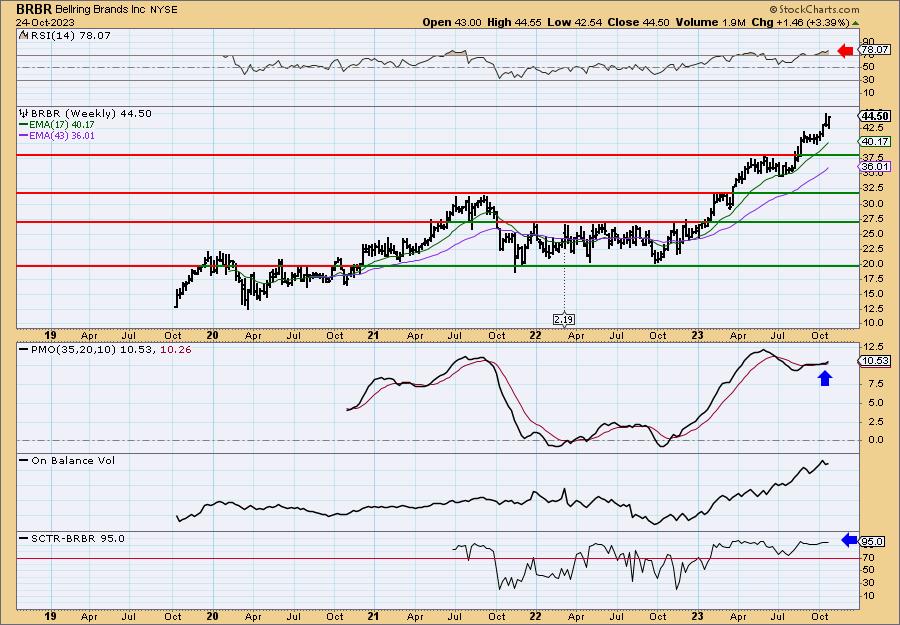Open the StockCharts.com copyright link
Screen dimensions: 900x625
[813, 9]
